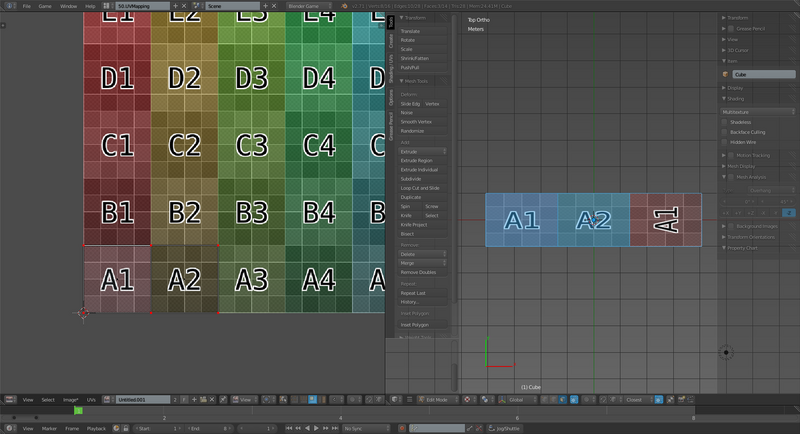This screenshot has height=434, width=800.
Task: Toggle the Mesh Analysis checkbox
Action: [x=731, y=177]
